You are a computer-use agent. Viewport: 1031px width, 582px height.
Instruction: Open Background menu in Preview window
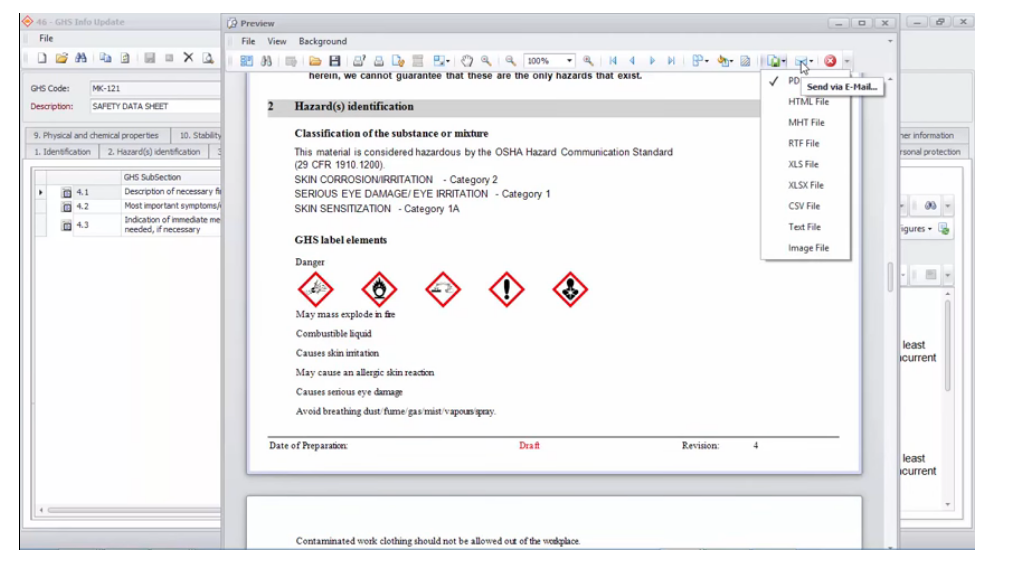point(322,41)
